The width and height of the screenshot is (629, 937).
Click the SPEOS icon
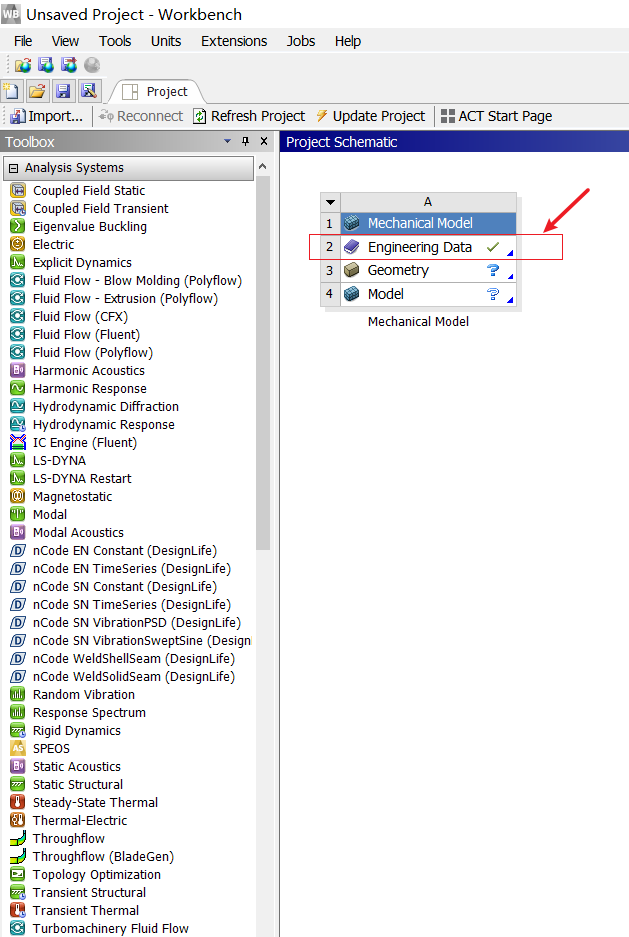point(18,748)
